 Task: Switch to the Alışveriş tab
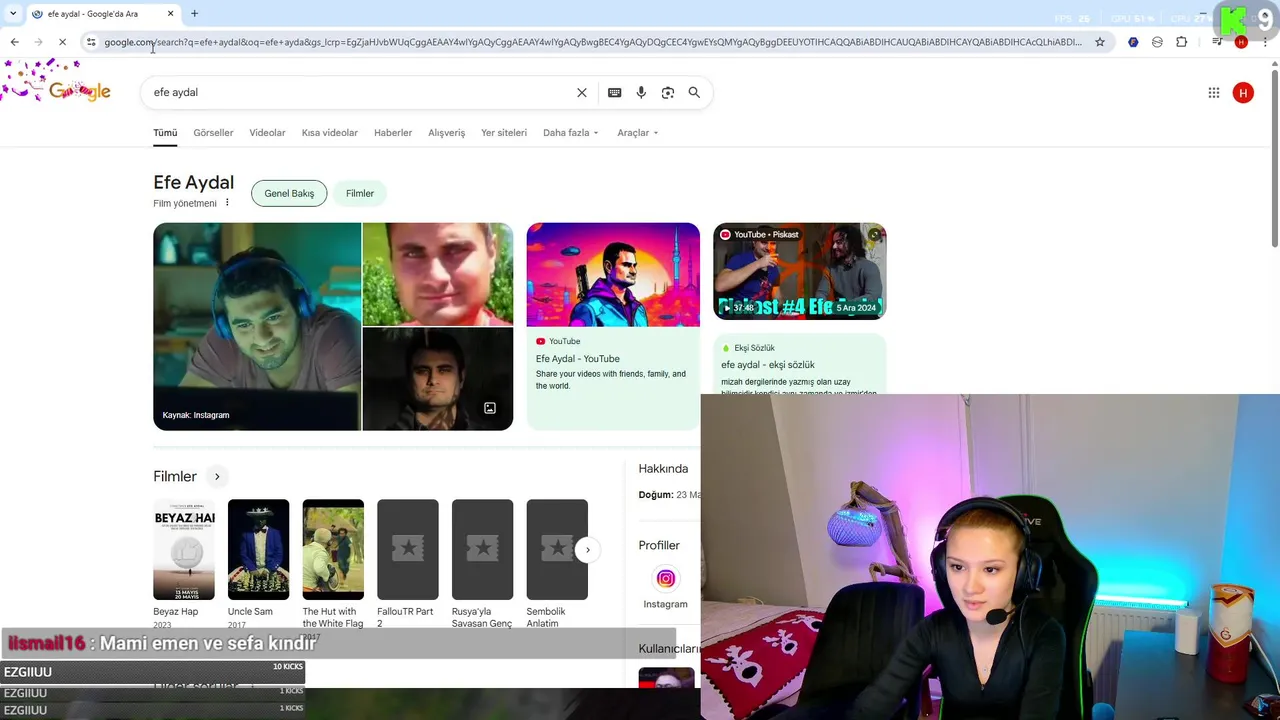click(x=447, y=133)
